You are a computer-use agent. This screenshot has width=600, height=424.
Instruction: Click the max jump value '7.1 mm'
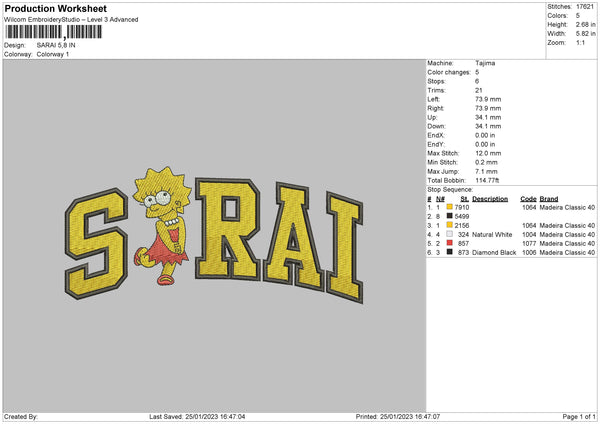pos(486,171)
